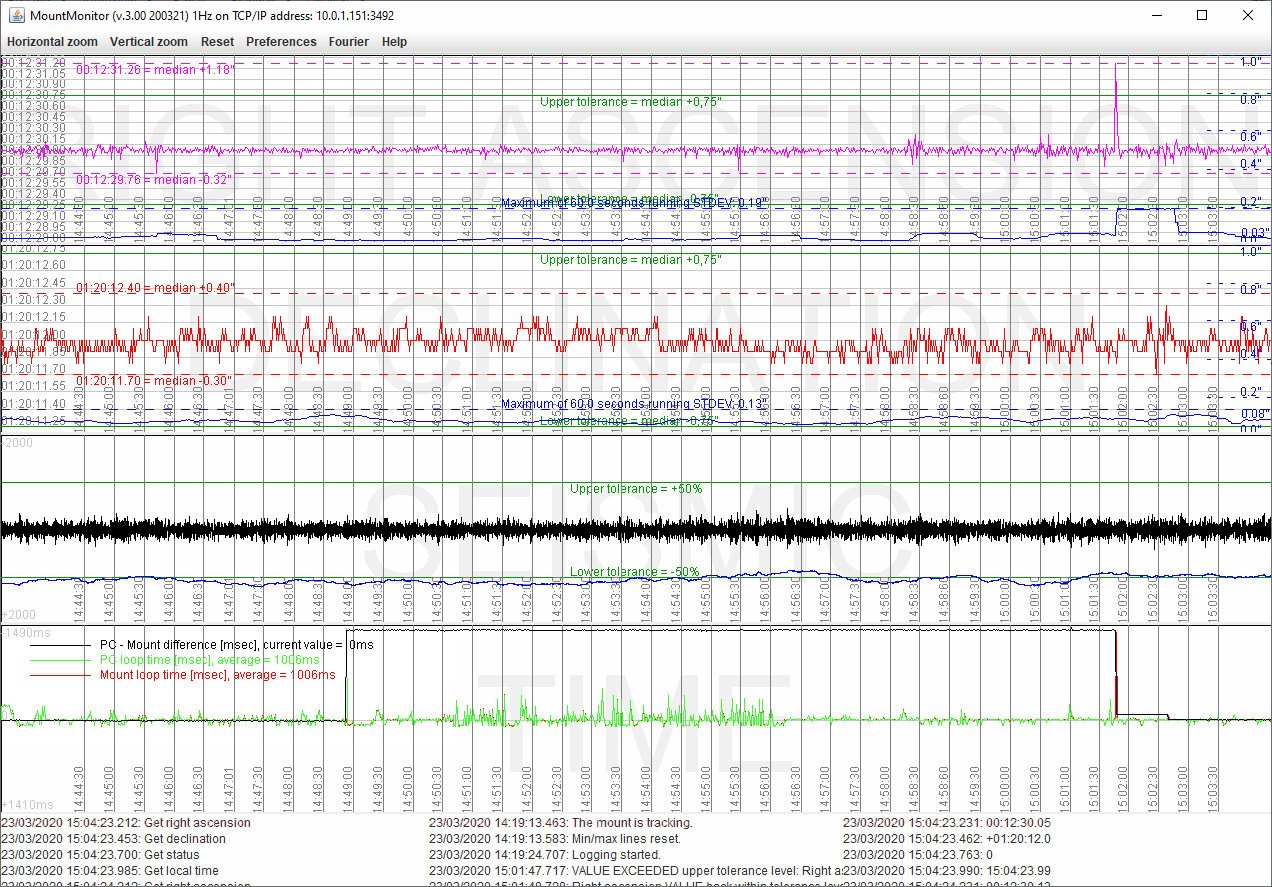The width and height of the screenshot is (1272, 887).
Task: Minimize the MountMonitor window
Action: 1156,15
